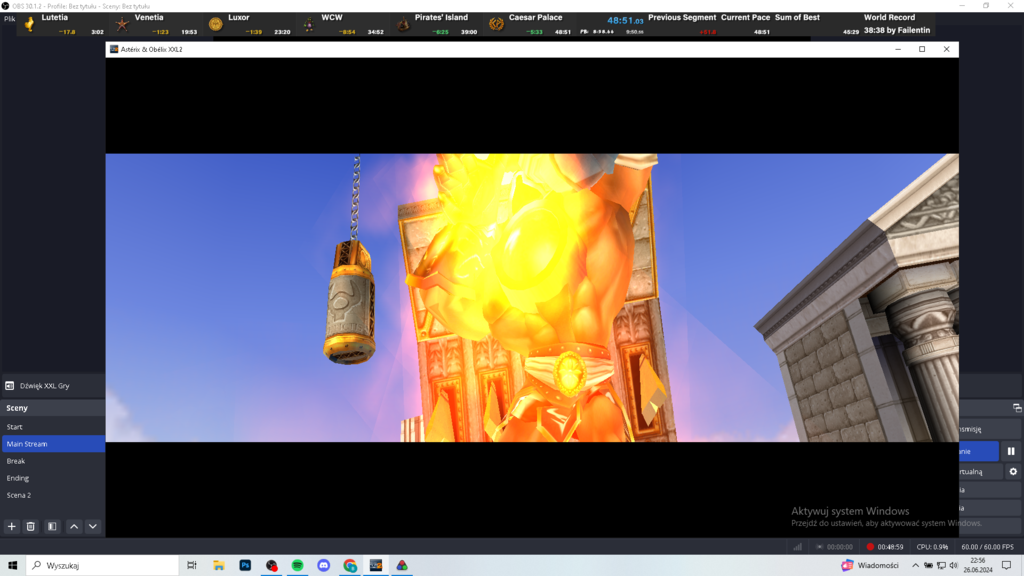Open the volume tray icon

pos(953,566)
